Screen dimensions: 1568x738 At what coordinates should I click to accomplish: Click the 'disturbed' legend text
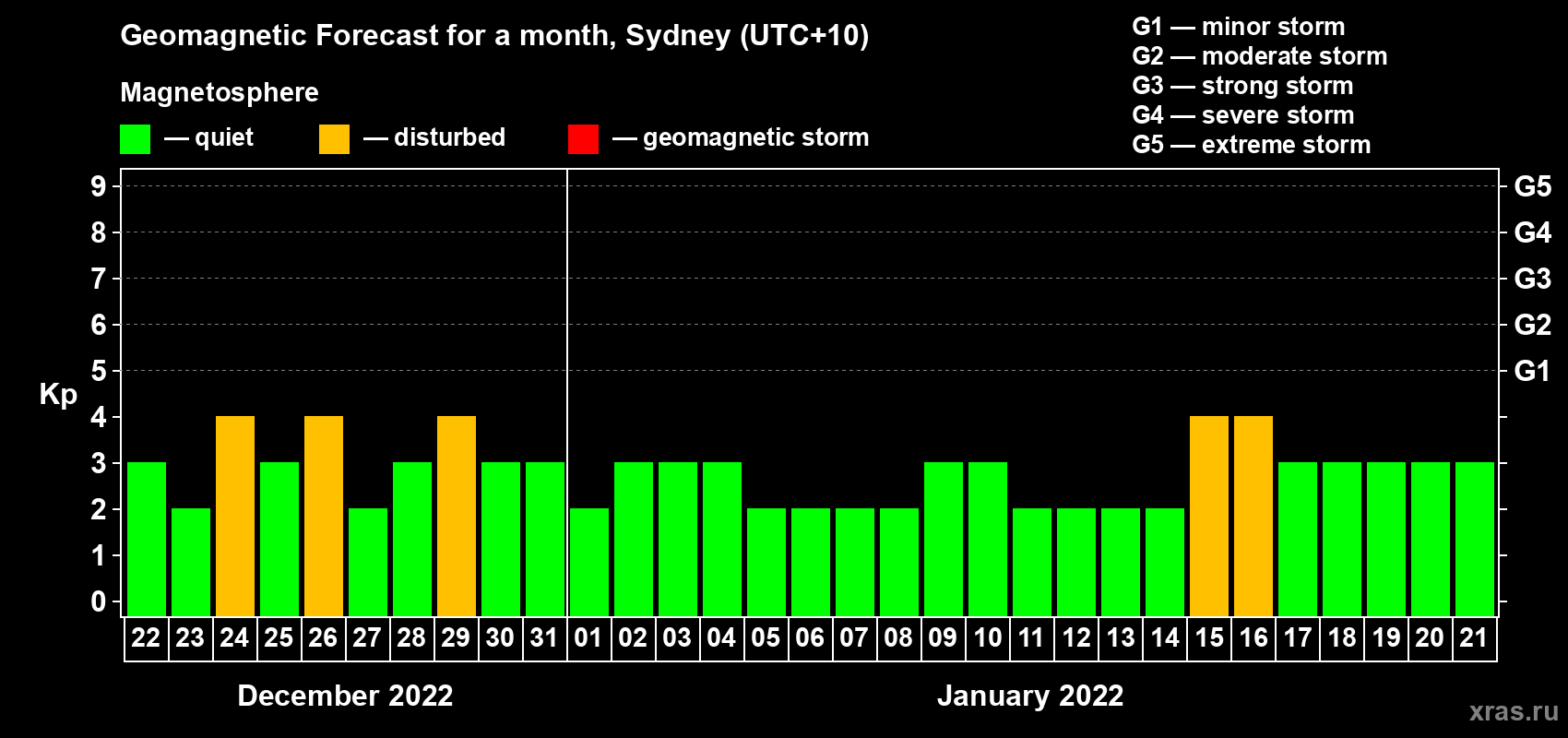[x=450, y=137]
